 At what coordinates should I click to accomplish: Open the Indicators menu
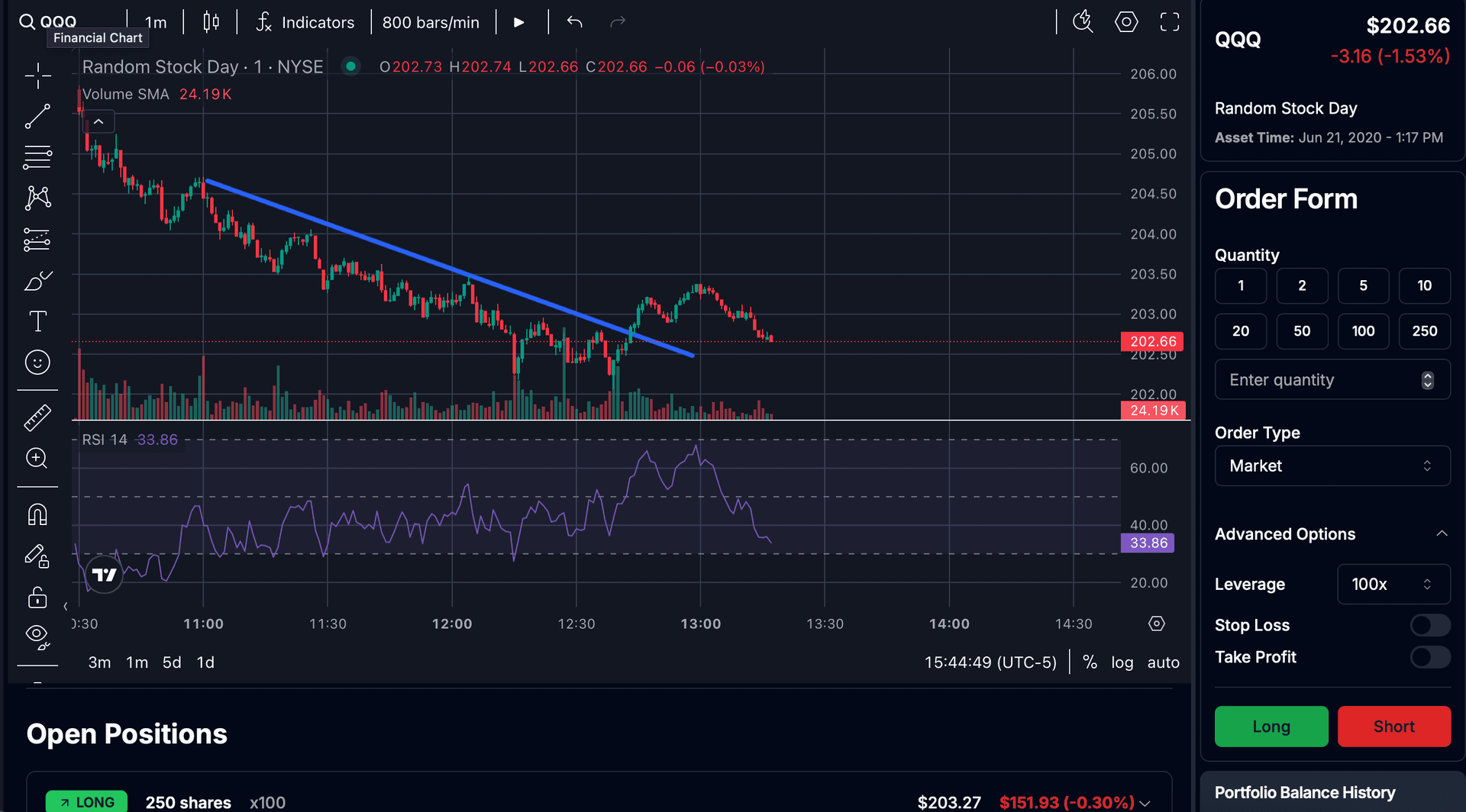click(306, 22)
